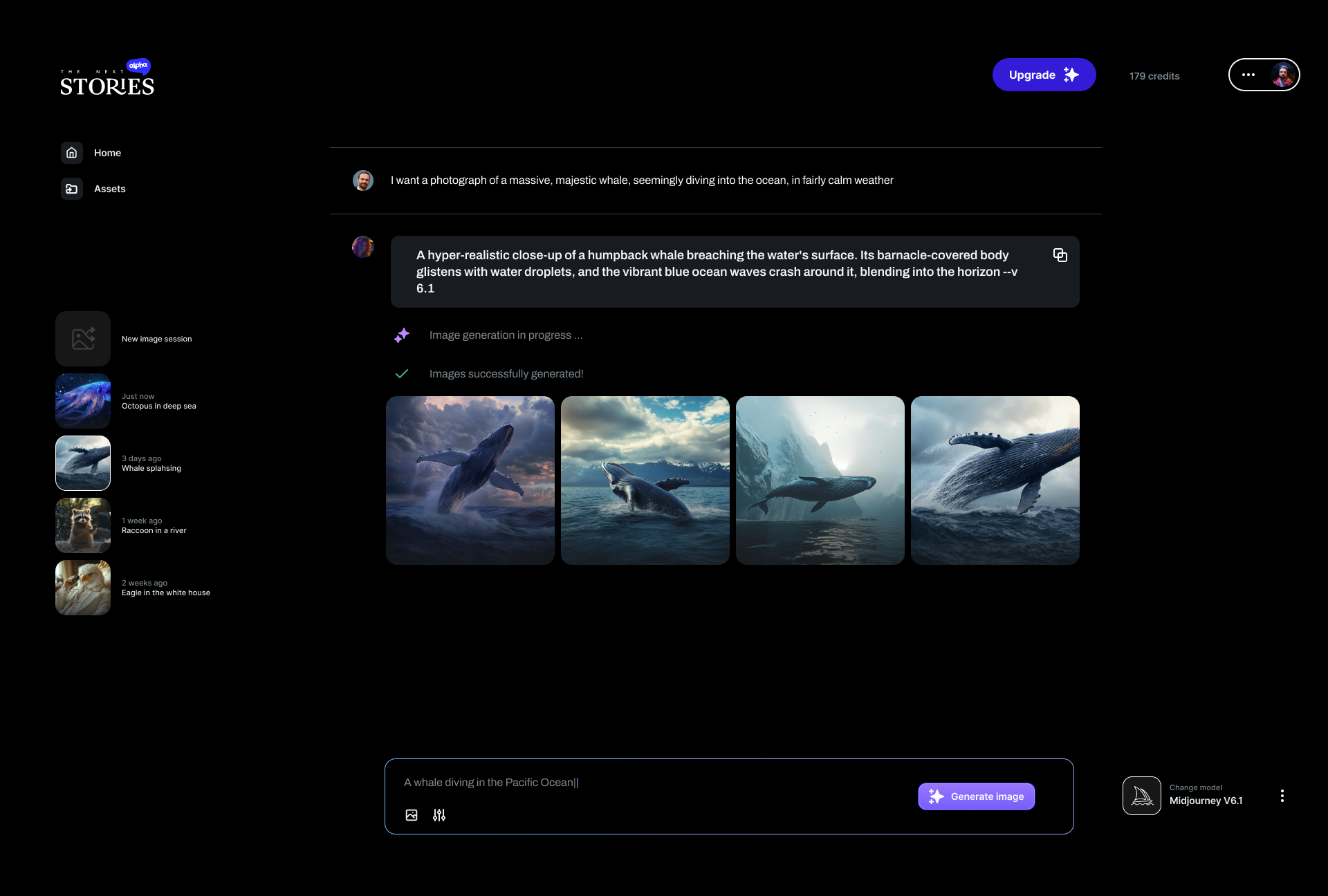Open vertical three-dot menu beside model

1282,796
